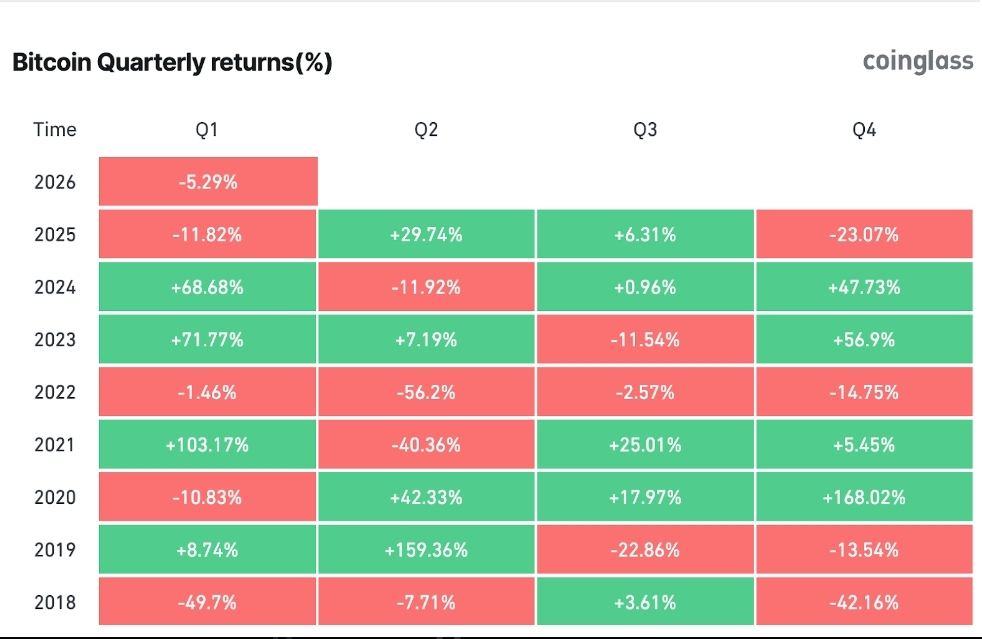Click the Q4 column header
Screen dimensions: 982x639
(864, 130)
